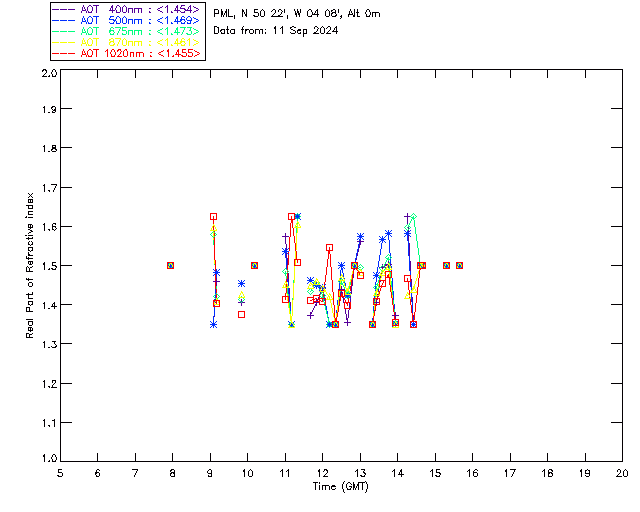Click the x-axis tick label "12"
The width and height of the screenshot is (640, 512).
pyautogui.click(x=322, y=473)
